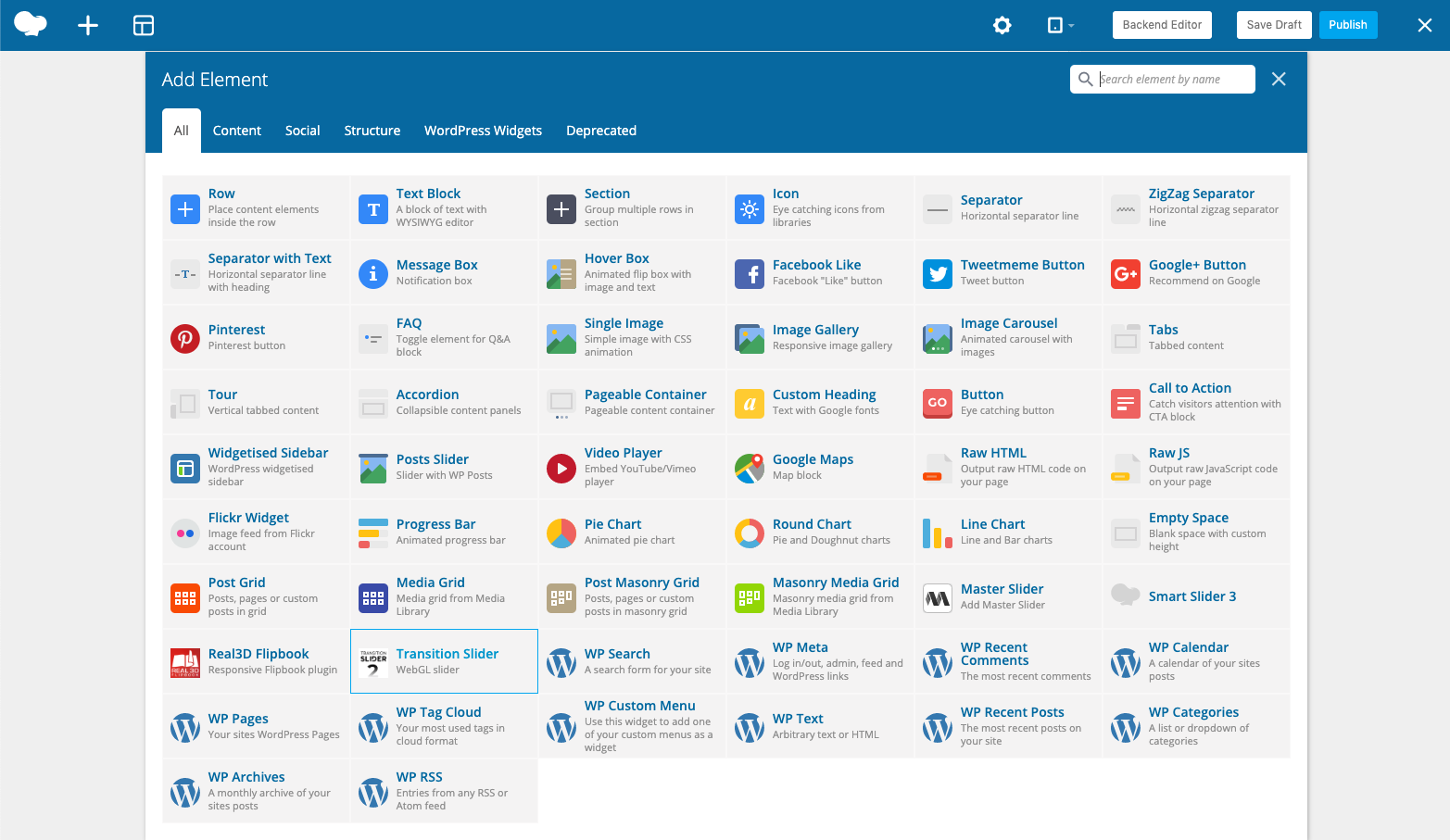This screenshot has height=840, width=1450.
Task: Select the Media Grid icon
Action: click(x=373, y=598)
